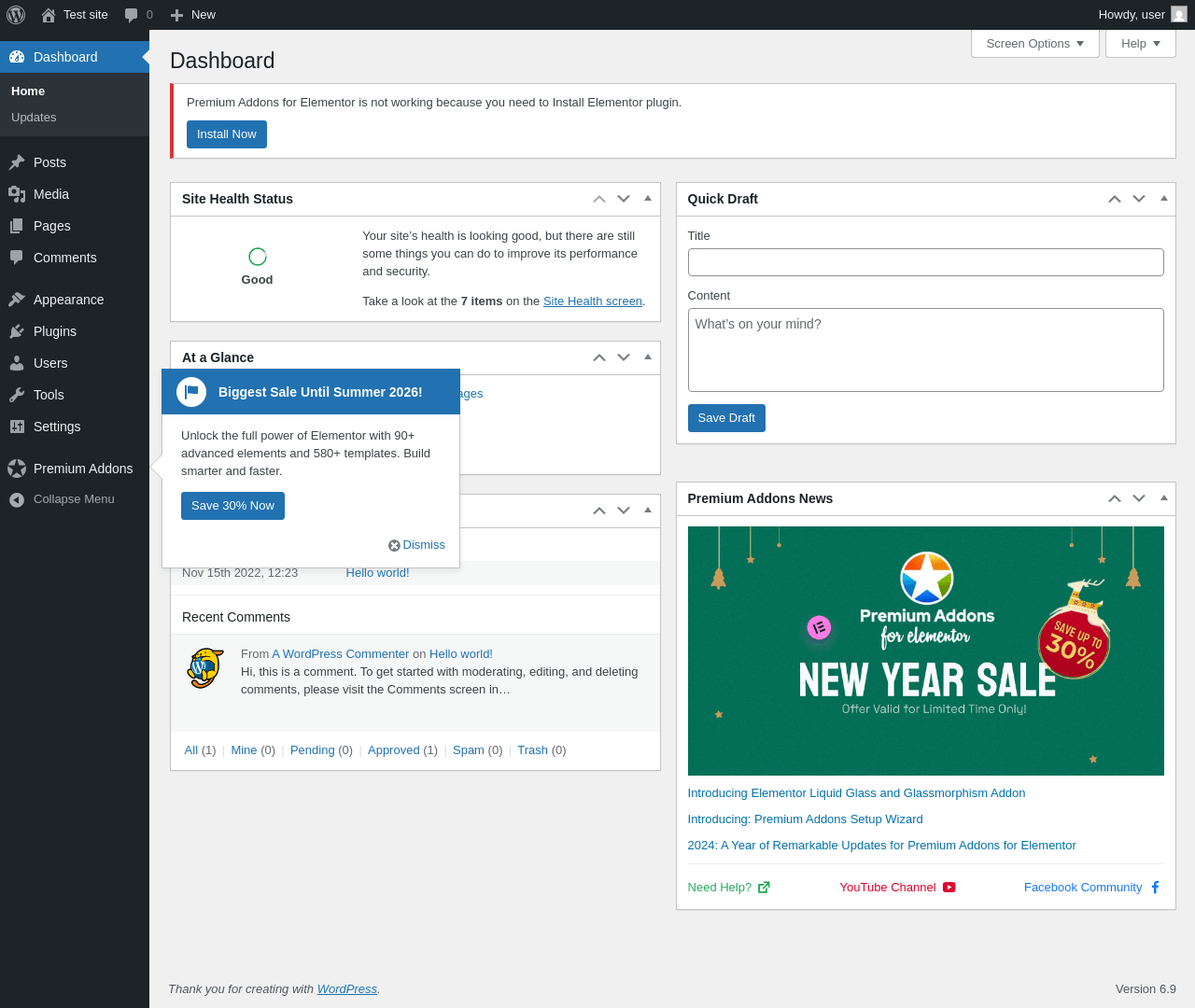Click the Tools wrench icon
This screenshot has width=1195, height=1008.
(x=17, y=395)
